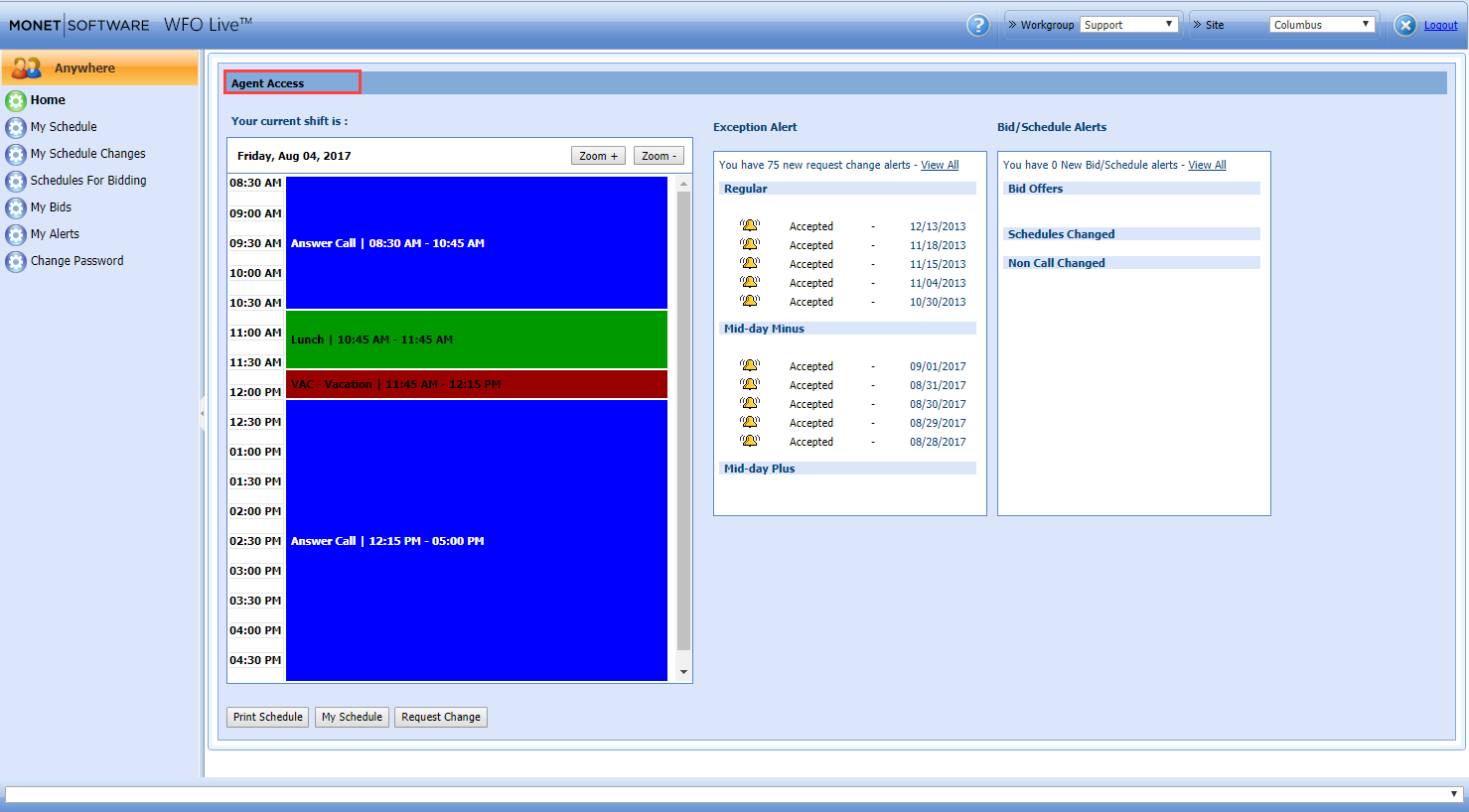Screen dimensions: 1469x812
Task: Click the gear icon beside Change Password
Action: pyautogui.click(x=16, y=261)
